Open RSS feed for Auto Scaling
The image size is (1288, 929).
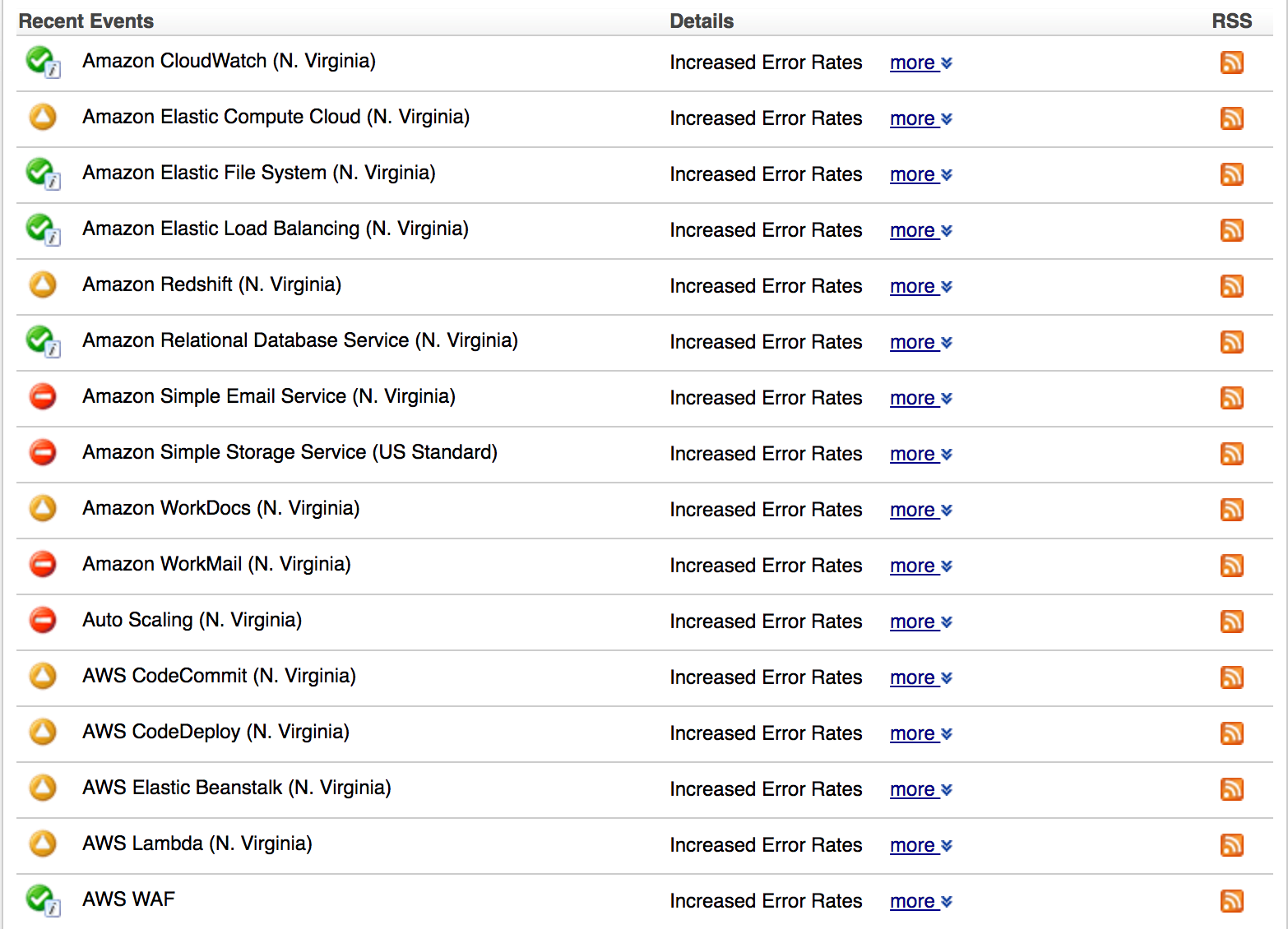coord(1231,622)
